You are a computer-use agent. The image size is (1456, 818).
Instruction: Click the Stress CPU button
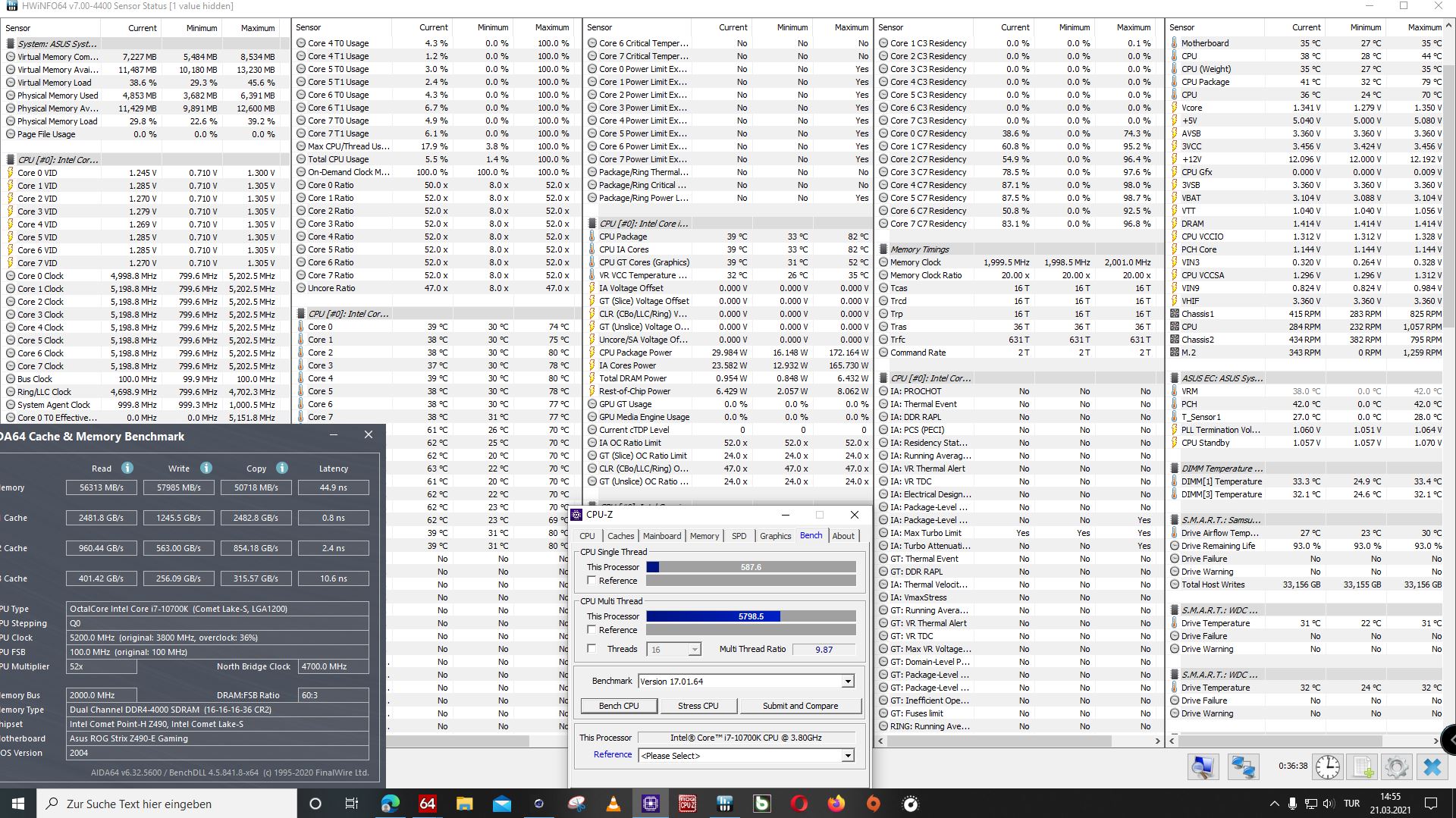[x=698, y=706]
